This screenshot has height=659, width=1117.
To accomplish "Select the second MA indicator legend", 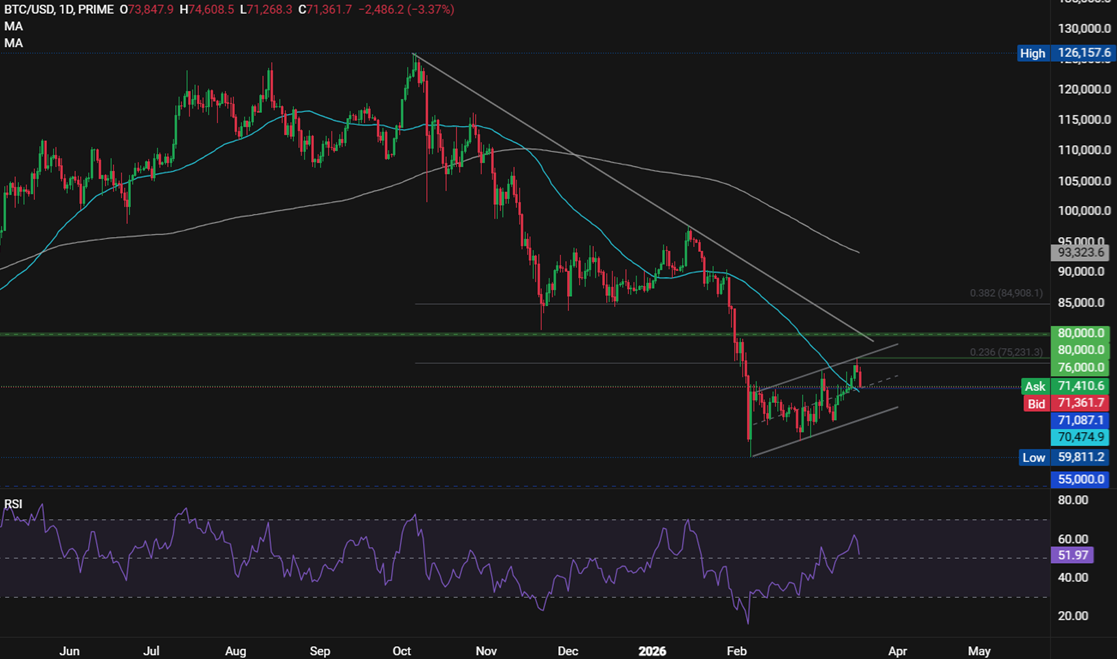I will click(14, 43).
